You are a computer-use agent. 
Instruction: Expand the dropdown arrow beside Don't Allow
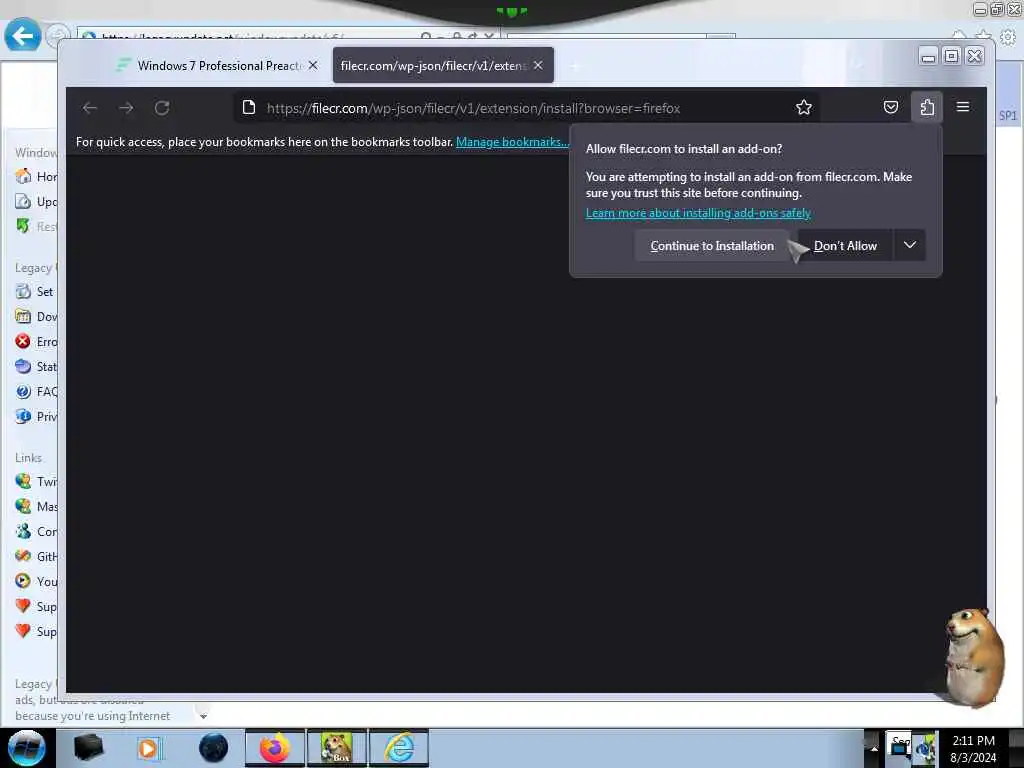[x=910, y=246]
